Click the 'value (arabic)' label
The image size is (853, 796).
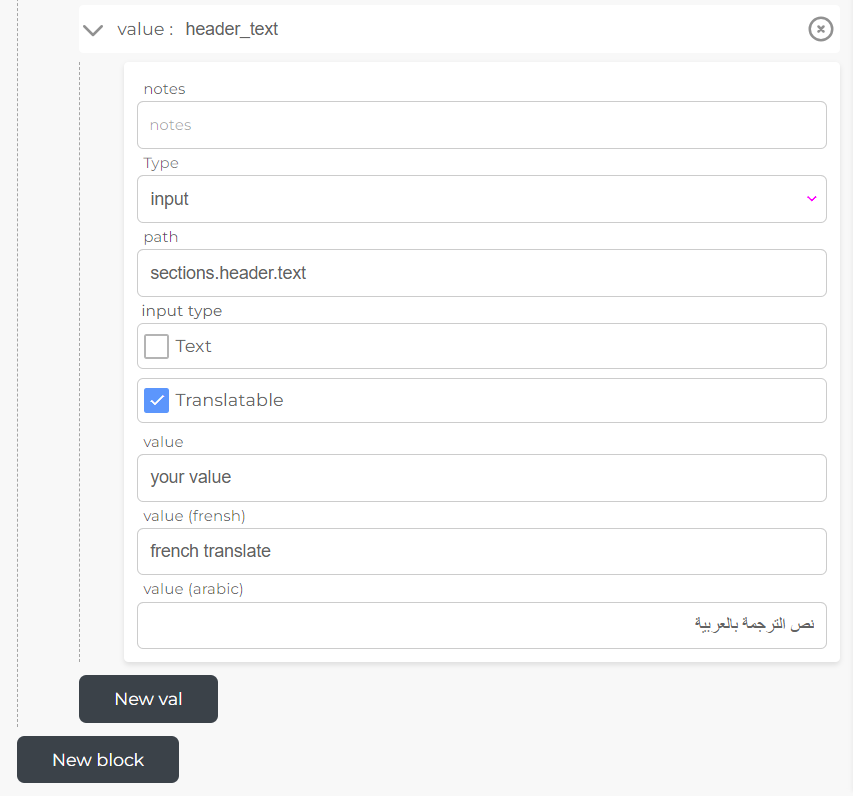pyautogui.click(x=193, y=589)
